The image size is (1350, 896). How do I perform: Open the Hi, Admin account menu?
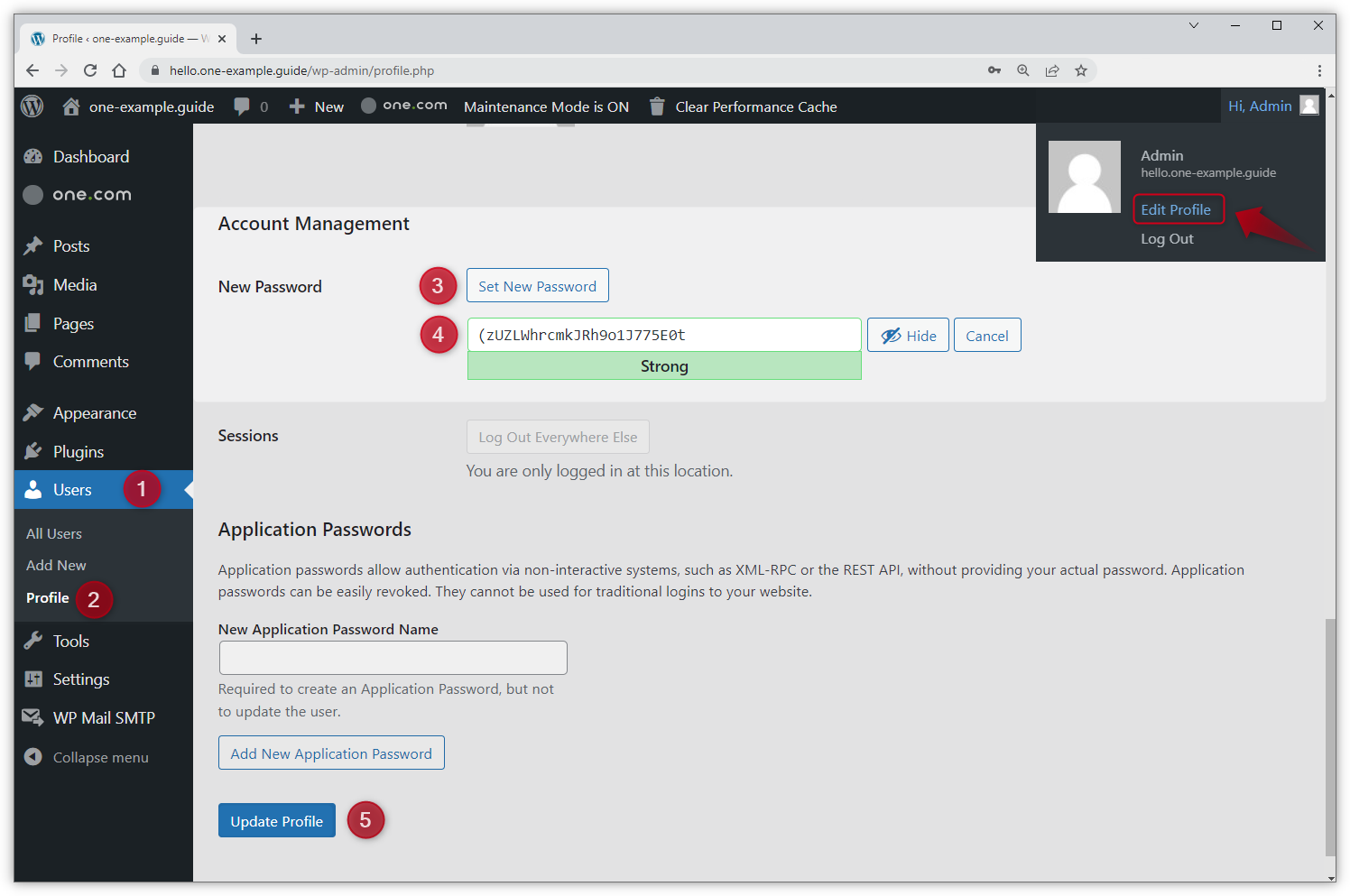click(1272, 106)
